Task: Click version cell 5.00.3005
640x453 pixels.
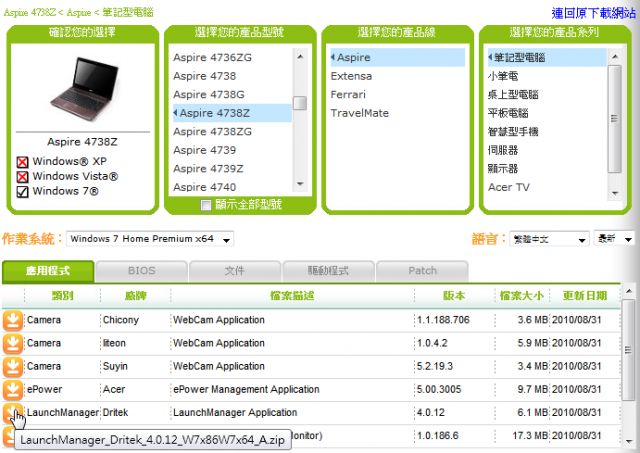Action: pos(439,389)
